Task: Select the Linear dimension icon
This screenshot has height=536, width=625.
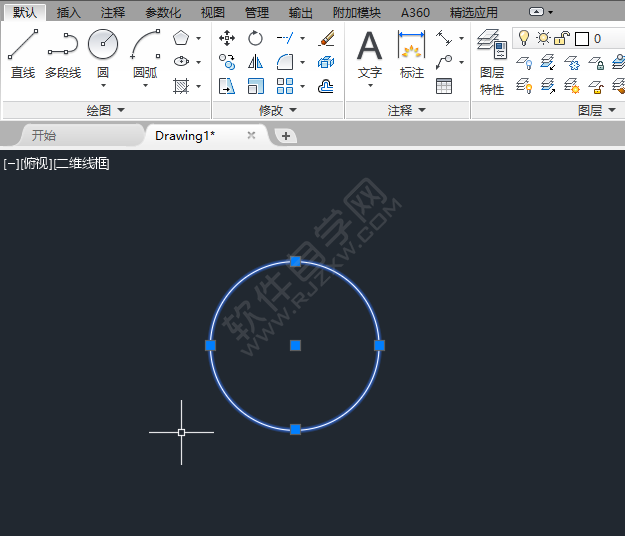Action: click(444, 38)
